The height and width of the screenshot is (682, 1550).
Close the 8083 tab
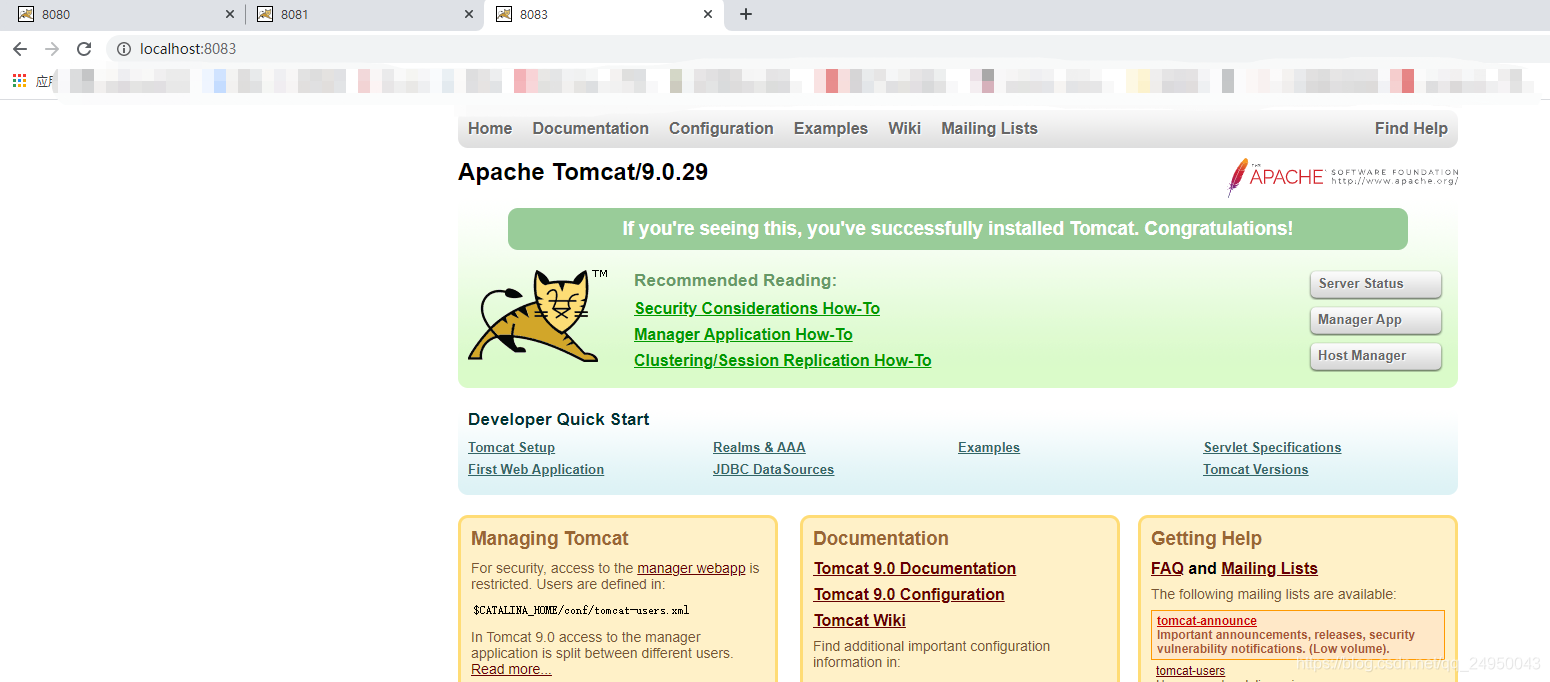708,14
